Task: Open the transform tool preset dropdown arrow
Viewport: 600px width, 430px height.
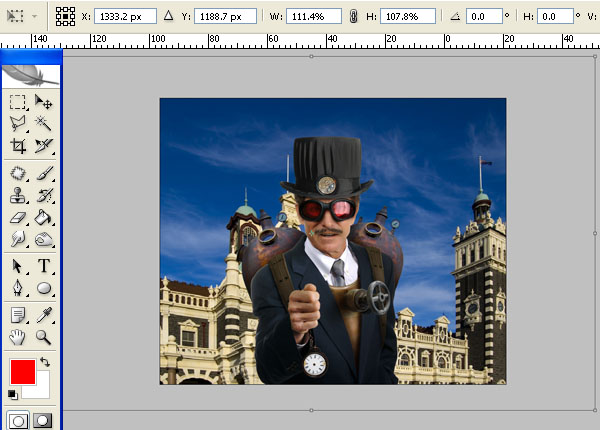Action: pos(35,16)
